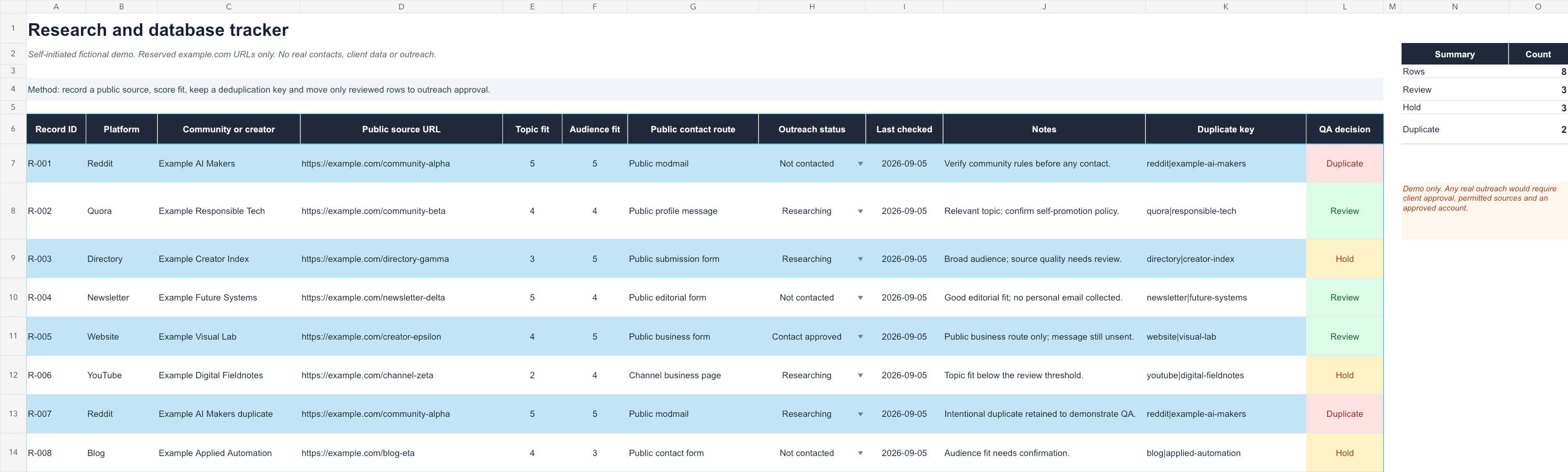
Task: Select row 7 header number
Action: point(13,163)
